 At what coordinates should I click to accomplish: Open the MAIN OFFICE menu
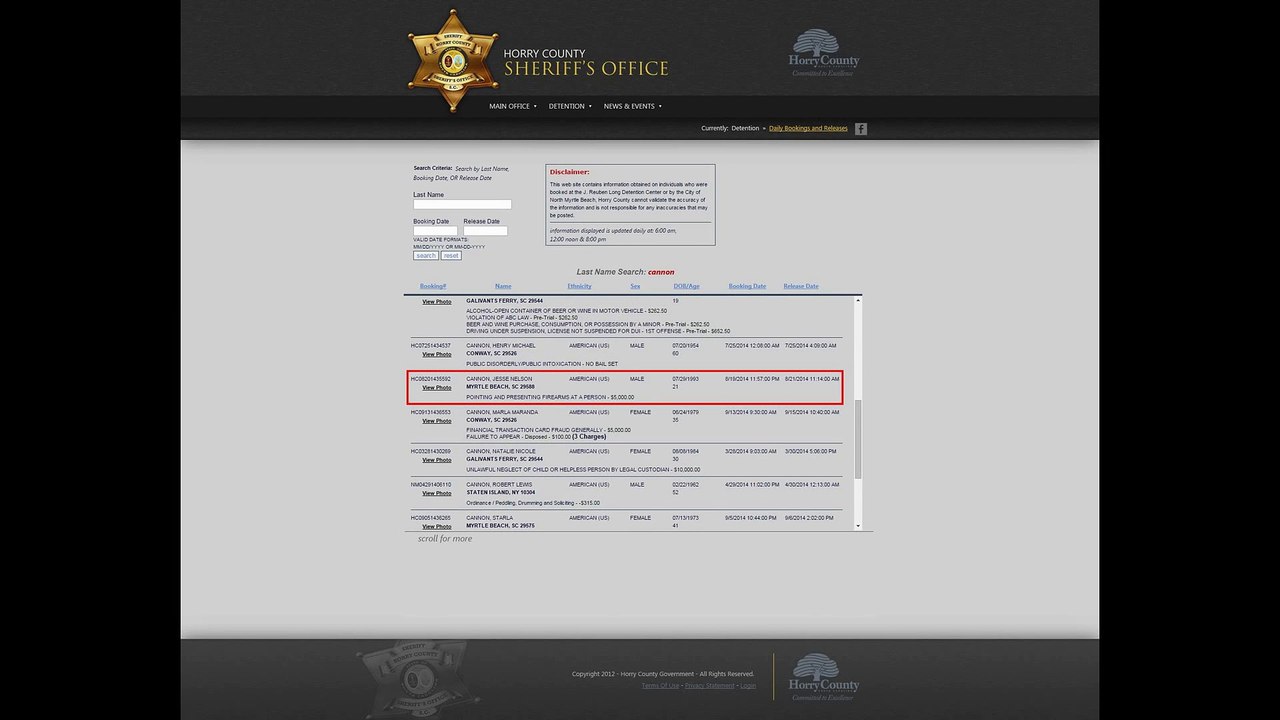click(513, 106)
